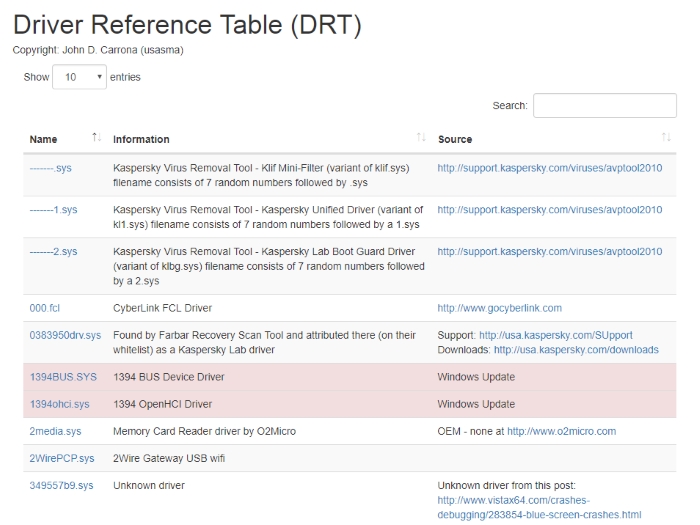Sort by Information column arrows icon
Image resolution: width=700 pixels, height=525 pixels.
(421, 138)
